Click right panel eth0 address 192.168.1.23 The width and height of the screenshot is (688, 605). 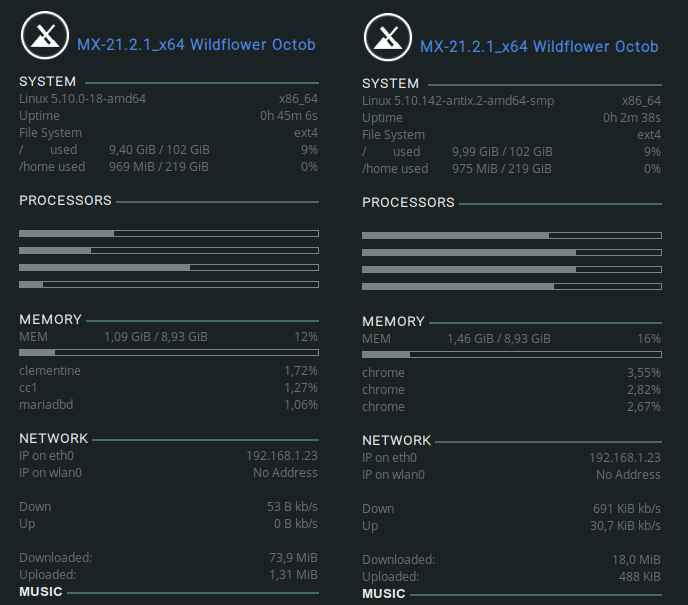click(625, 458)
